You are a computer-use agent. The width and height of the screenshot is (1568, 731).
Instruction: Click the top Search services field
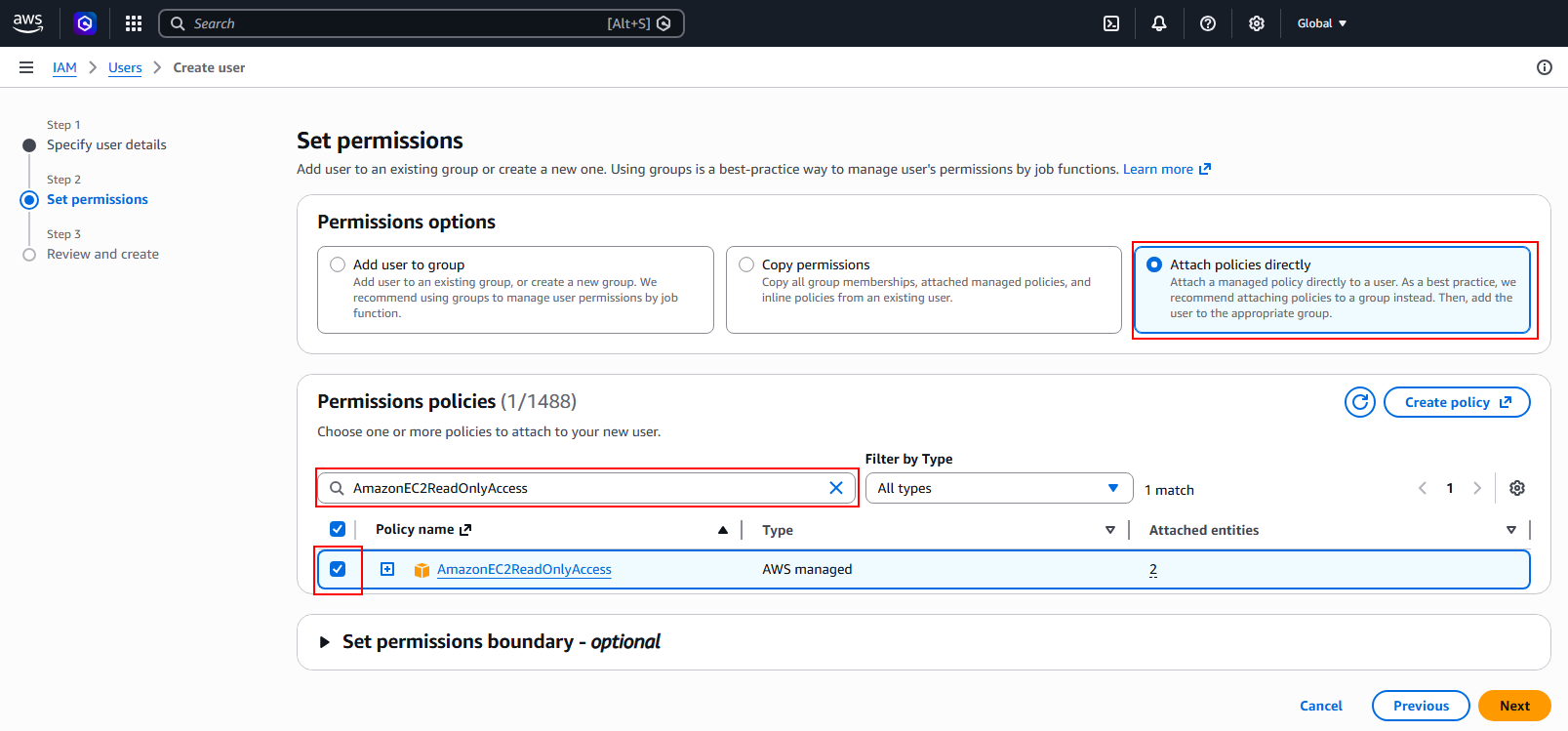coord(422,23)
